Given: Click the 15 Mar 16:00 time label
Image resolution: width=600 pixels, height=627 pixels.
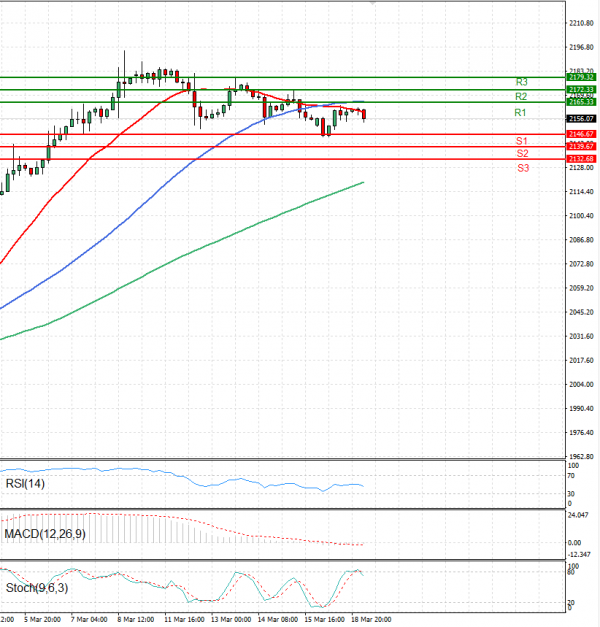Looking at the screenshot, I should tap(324, 619).
